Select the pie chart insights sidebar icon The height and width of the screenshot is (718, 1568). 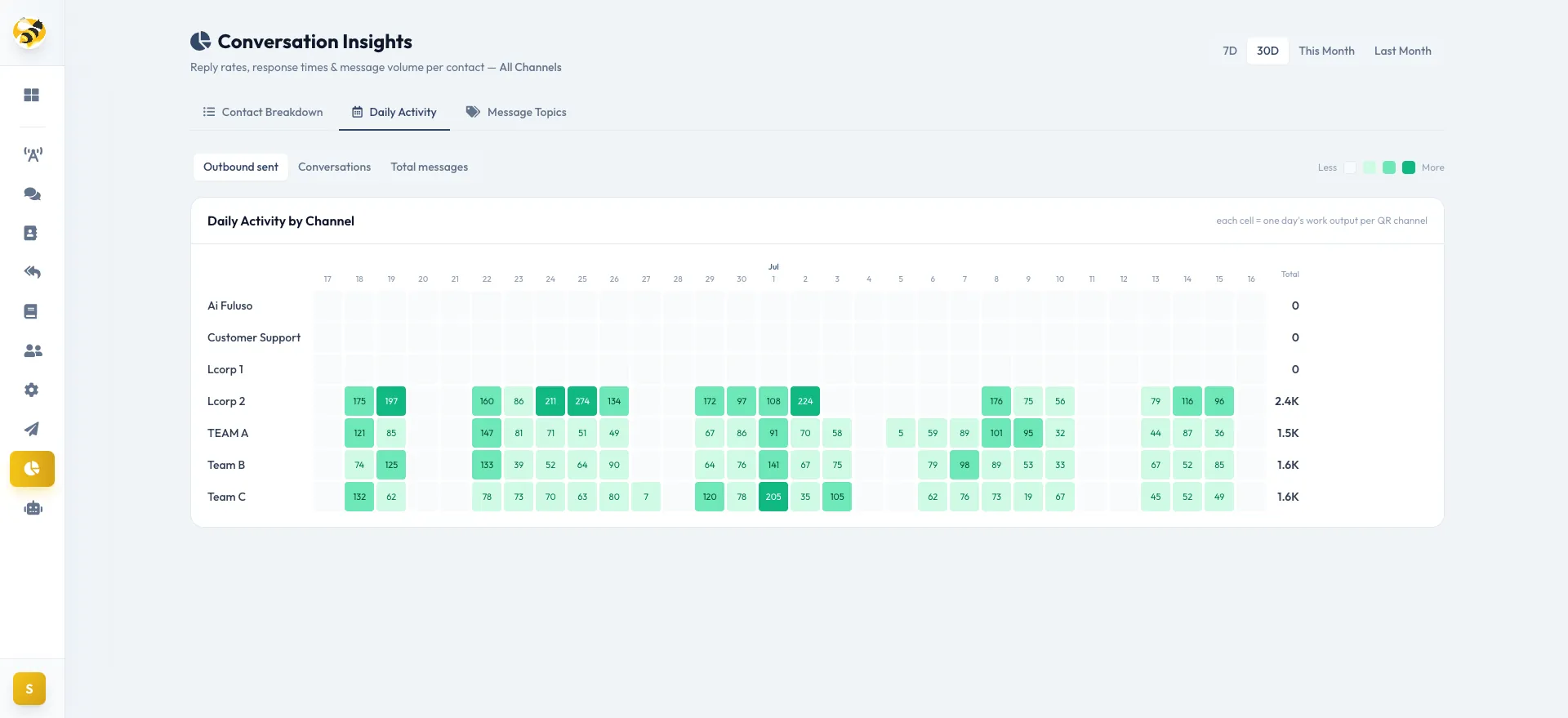click(x=32, y=469)
